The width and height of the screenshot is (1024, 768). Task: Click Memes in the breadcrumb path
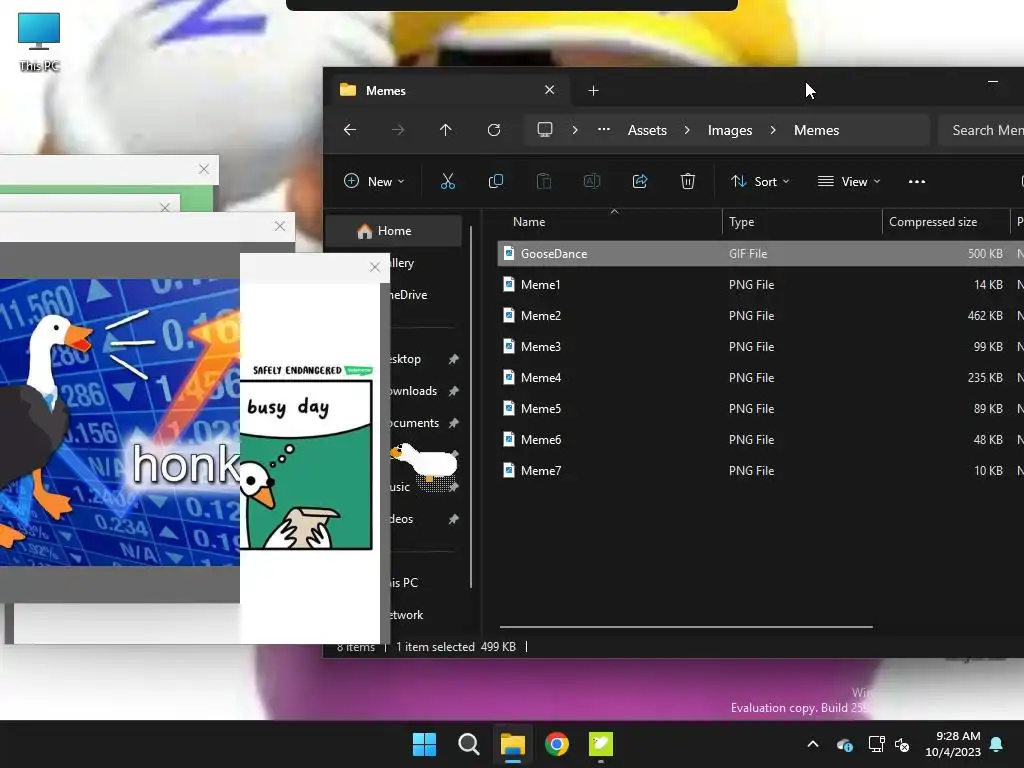point(816,130)
